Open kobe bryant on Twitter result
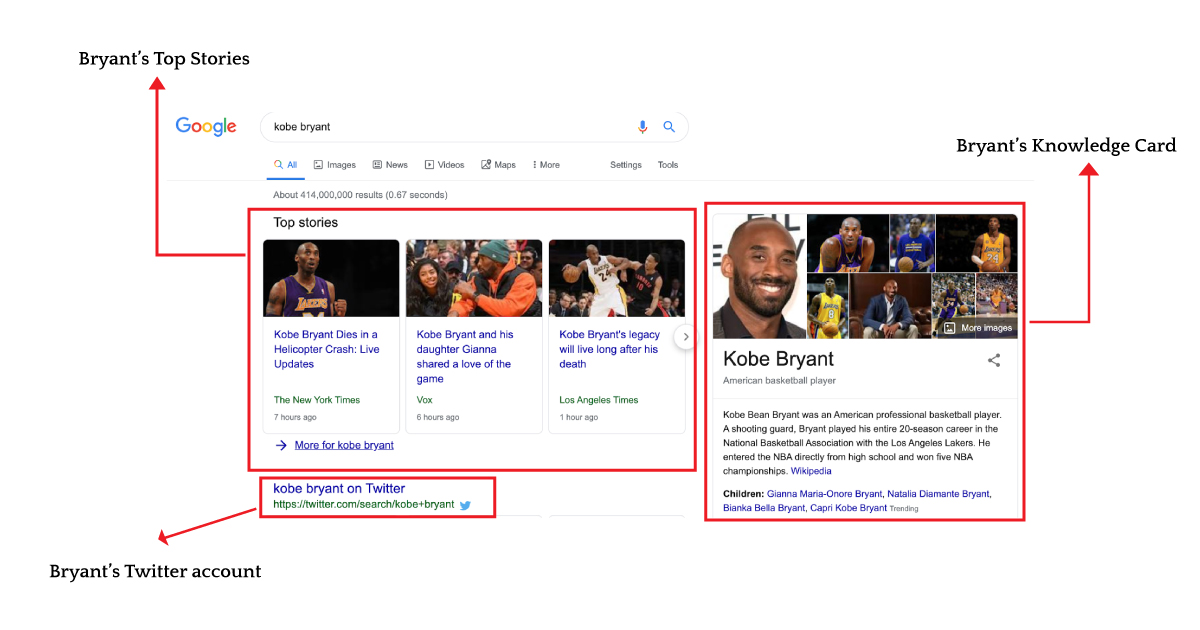The width and height of the screenshot is (1200, 630). pyautogui.click(x=339, y=489)
